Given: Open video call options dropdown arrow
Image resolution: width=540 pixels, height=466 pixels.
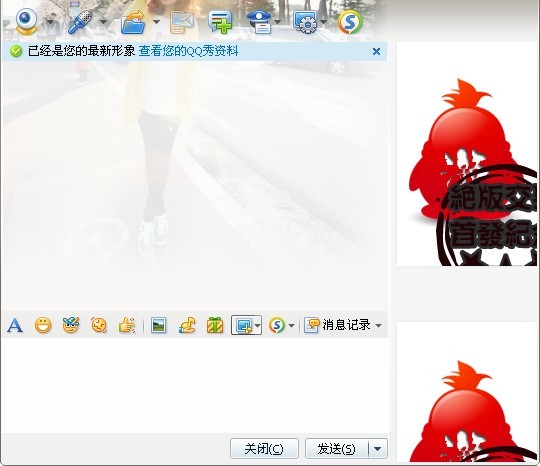Looking at the screenshot, I should click(50, 22).
